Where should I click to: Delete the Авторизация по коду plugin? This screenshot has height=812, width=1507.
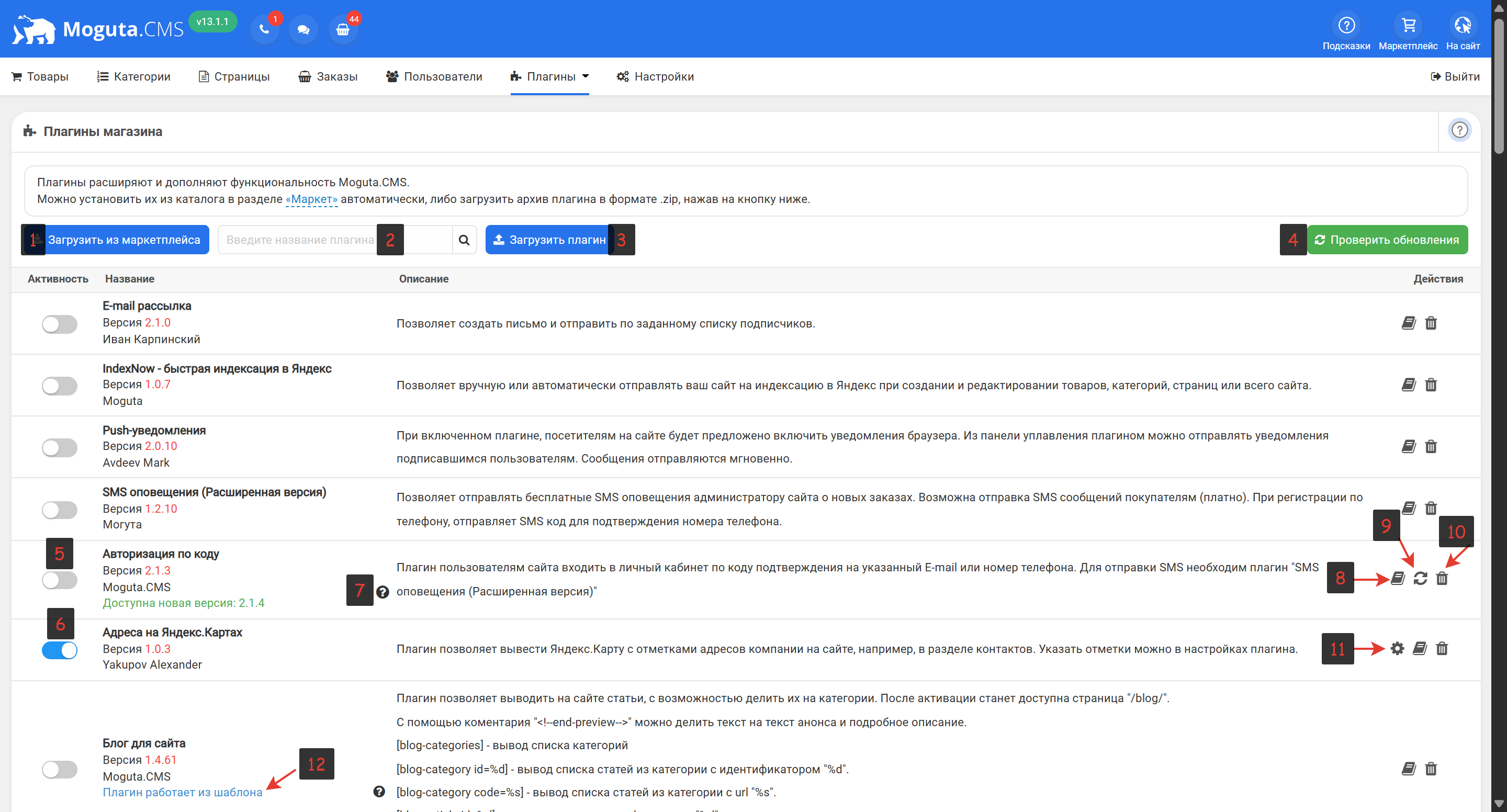point(1442,579)
